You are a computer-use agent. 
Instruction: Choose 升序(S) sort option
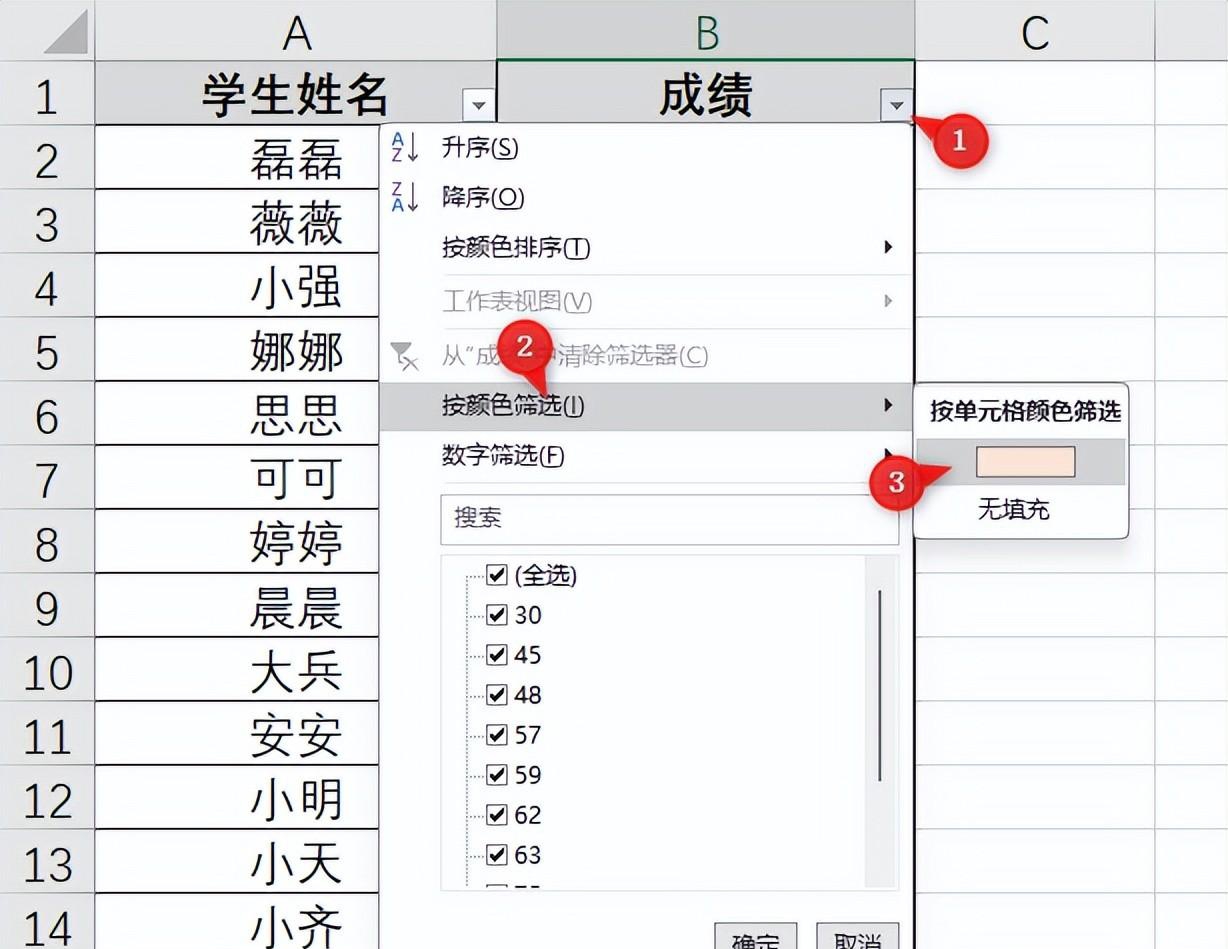(x=480, y=147)
